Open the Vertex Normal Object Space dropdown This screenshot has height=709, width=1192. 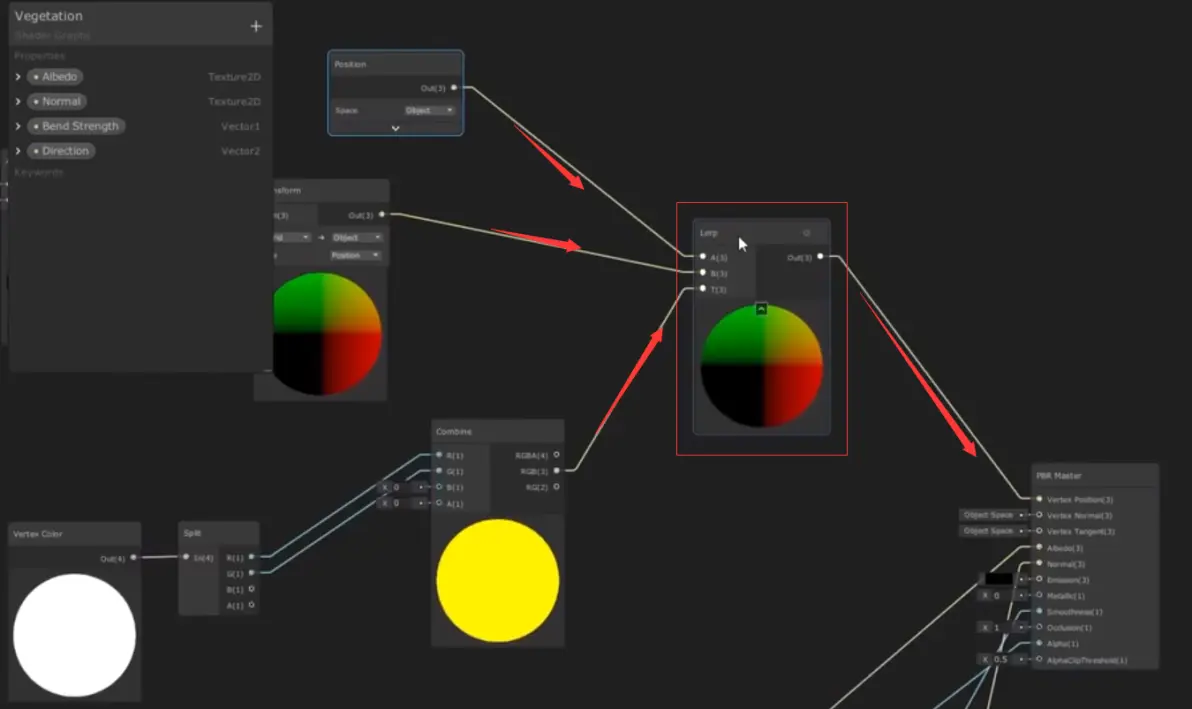tap(994, 515)
